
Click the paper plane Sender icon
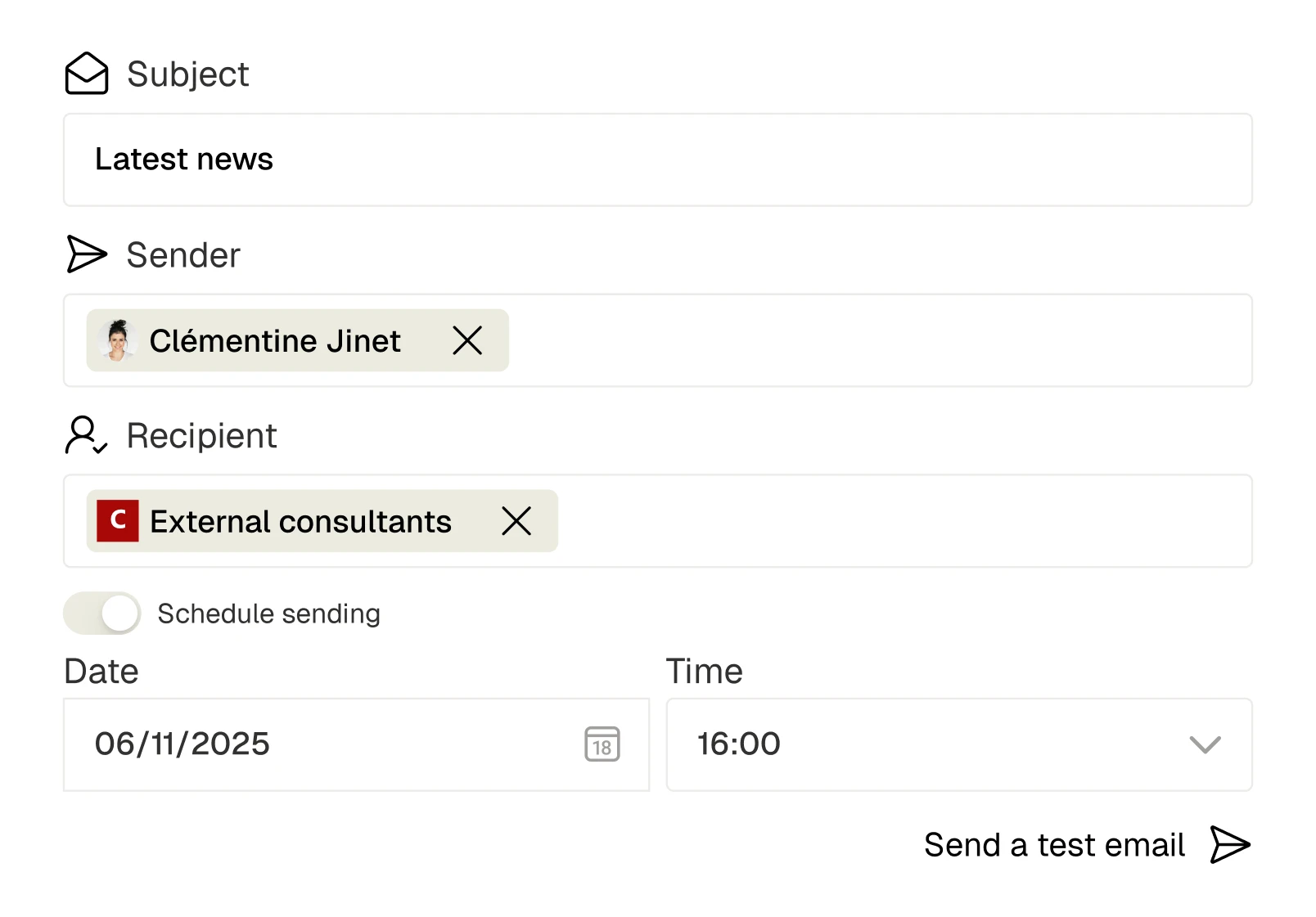point(86,254)
